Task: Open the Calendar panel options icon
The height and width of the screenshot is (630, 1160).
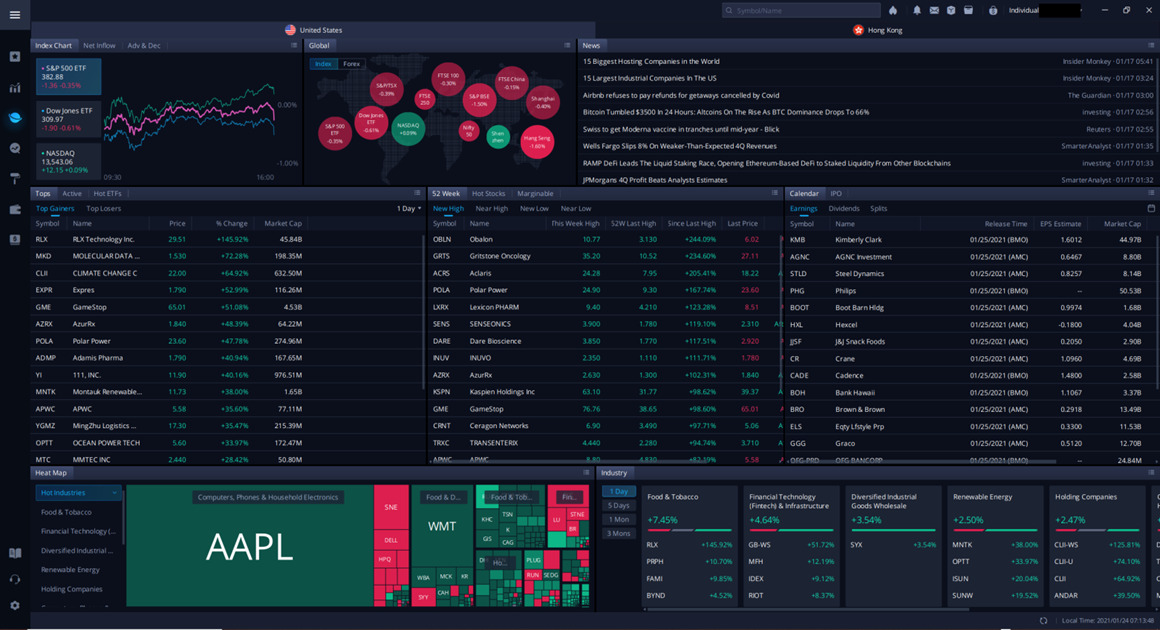Action: [1151, 193]
